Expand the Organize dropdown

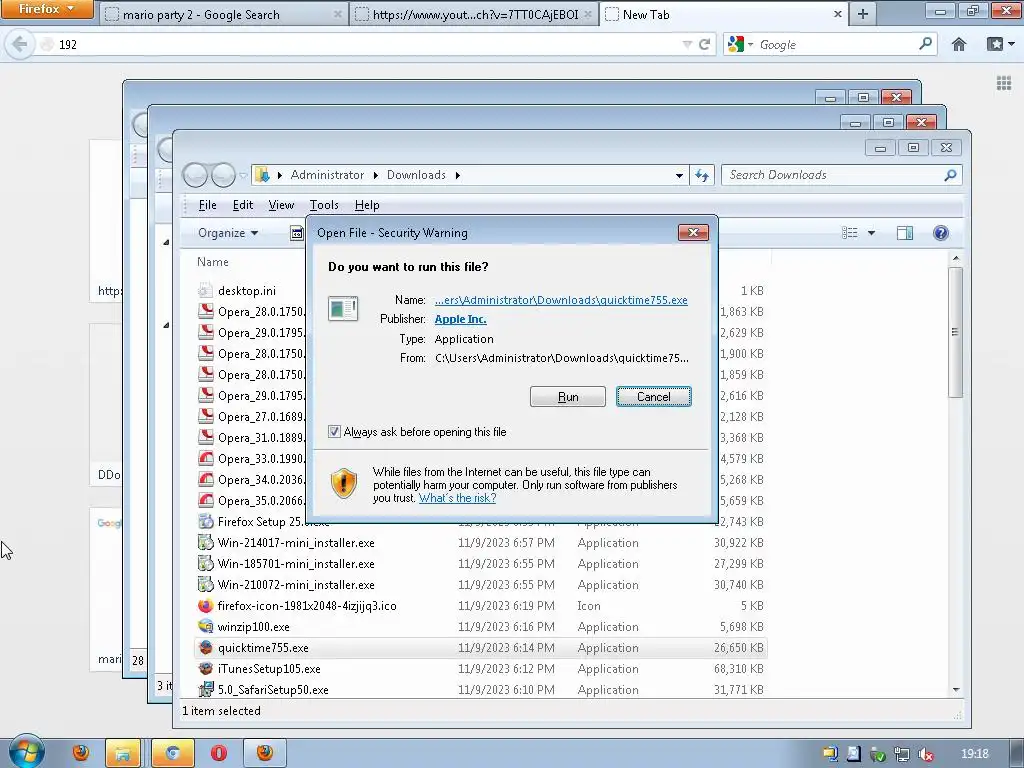(x=228, y=233)
